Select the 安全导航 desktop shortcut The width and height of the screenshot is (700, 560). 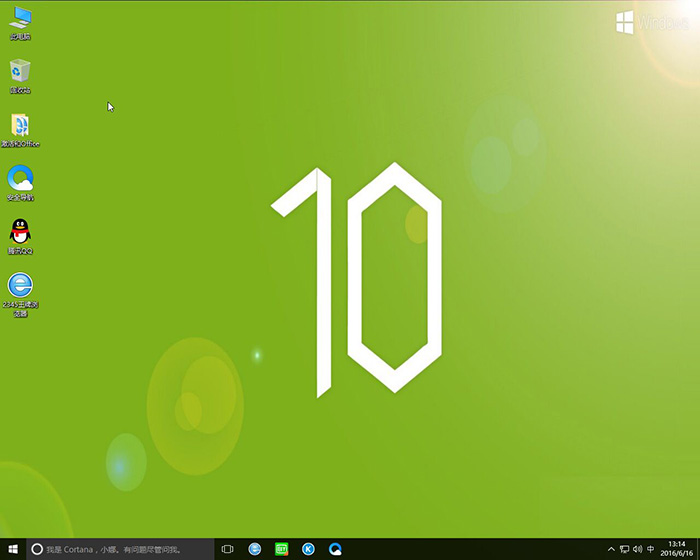[x=20, y=180]
